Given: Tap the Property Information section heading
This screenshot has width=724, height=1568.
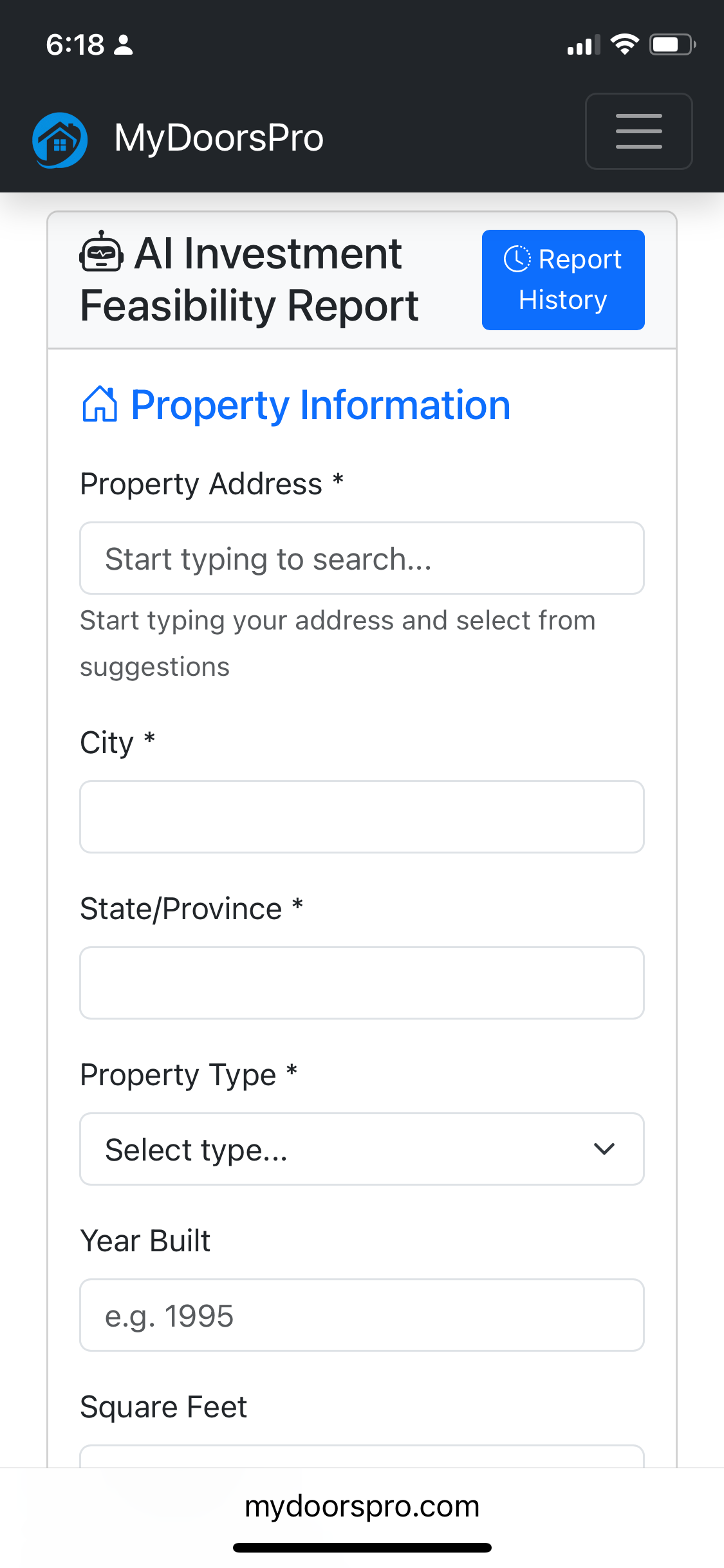Looking at the screenshot, I should pyautogui.click(x=320, y=405).
